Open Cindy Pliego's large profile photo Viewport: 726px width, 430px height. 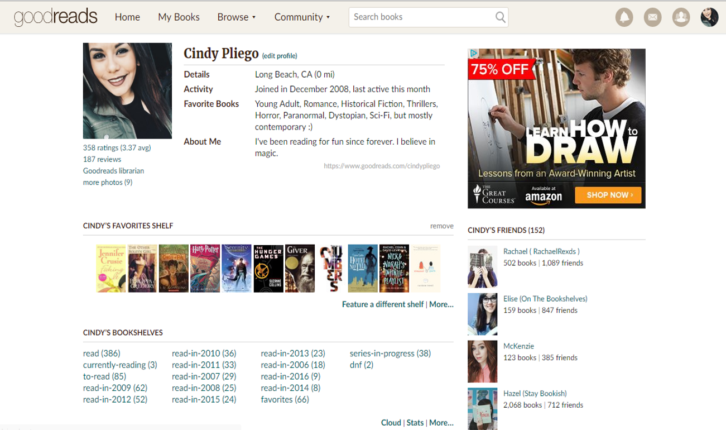127,91
